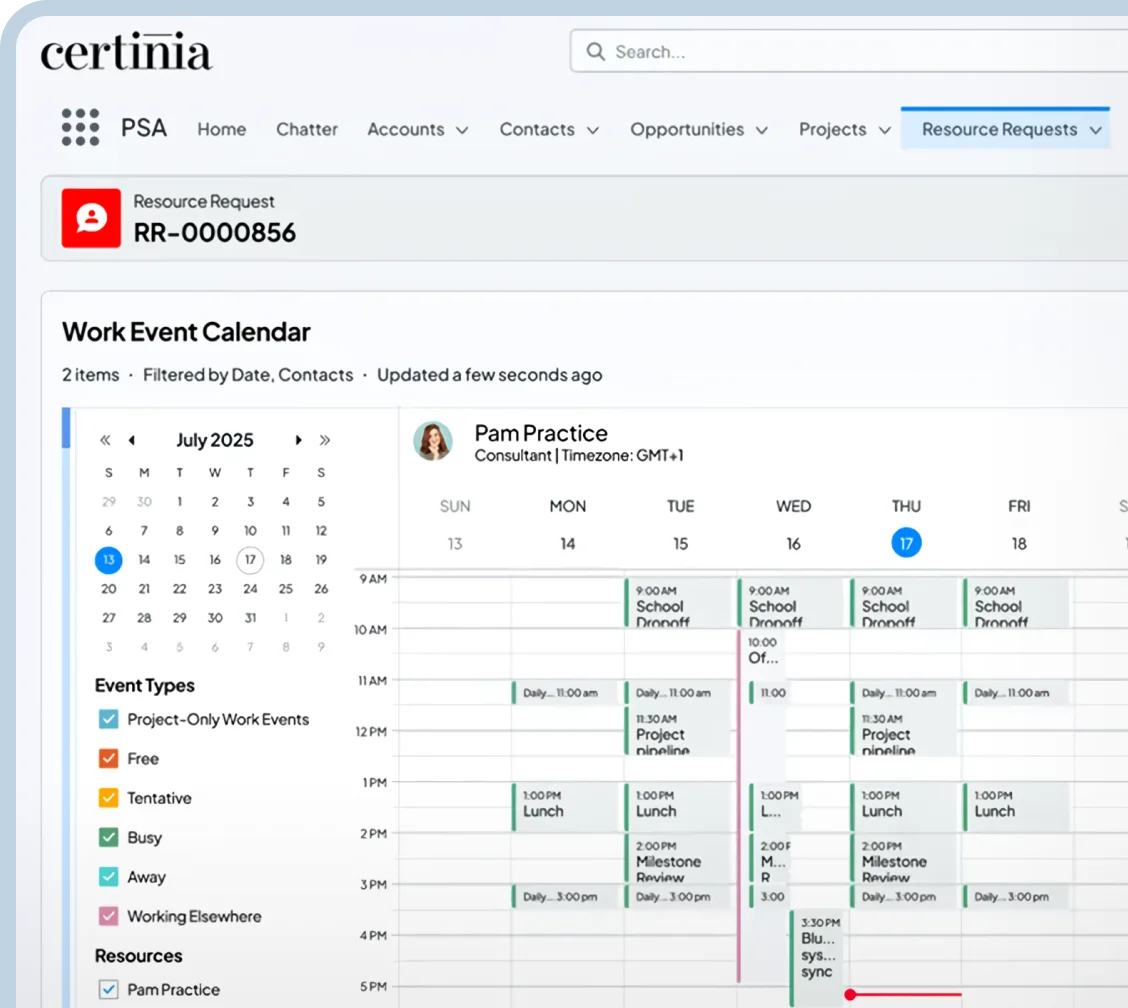Click the red Resource Request icon
The height and width of the screenshot is (1008, 1128).
coord(91,218)
